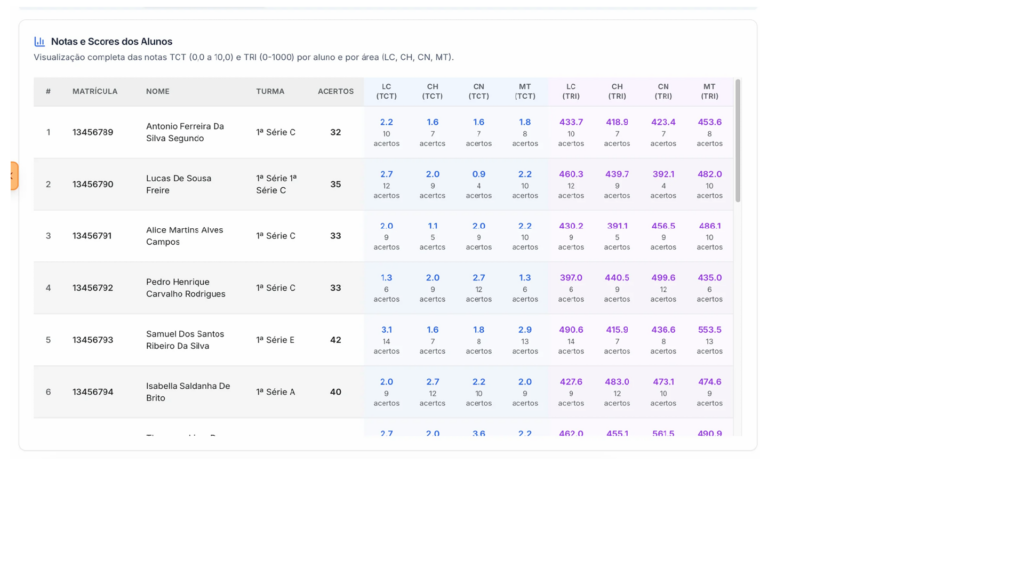Image resolution: width=1024 pixels, height=576 pixels.
Task: Select the TURMA column header
Action: click(x=270, y=92)
